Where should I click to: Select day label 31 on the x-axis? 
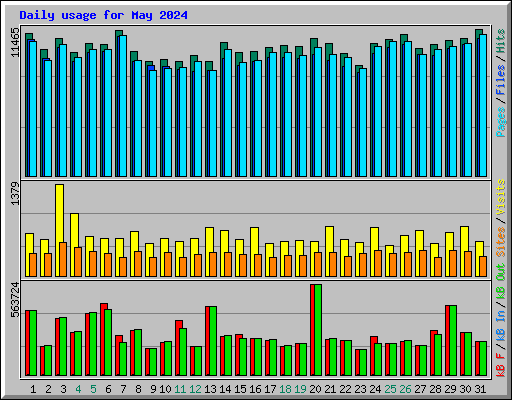[480, 389]
